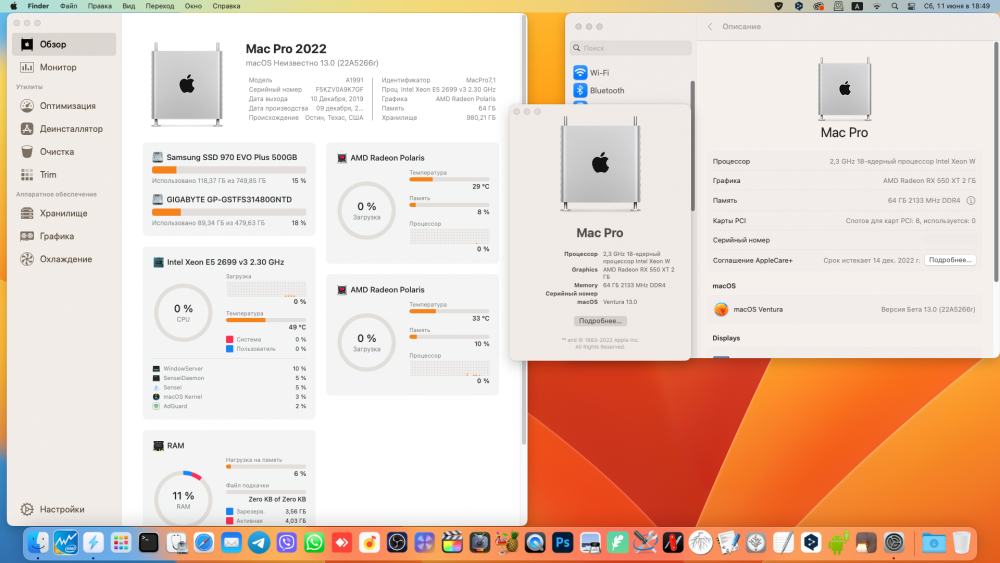Open the Downloads folder in the Dock
Screen dimensions: 1000x563
point(934,543)
